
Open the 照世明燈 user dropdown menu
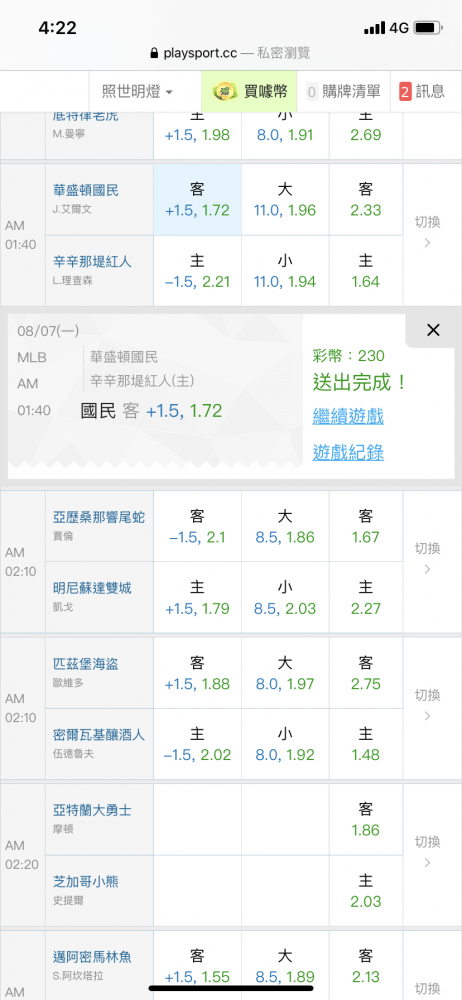(x=137, y=92)
